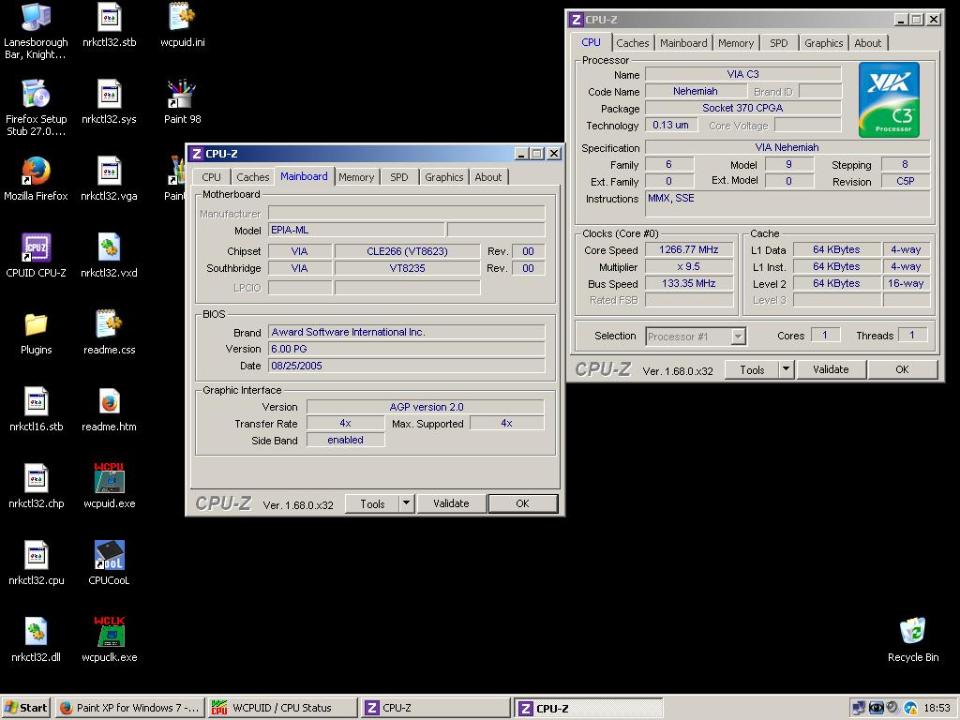The height and width of the screenshot is (720, 960).
Task: Open About tab in Mainboard CPU-Z window
Action: tap(488, 177)
